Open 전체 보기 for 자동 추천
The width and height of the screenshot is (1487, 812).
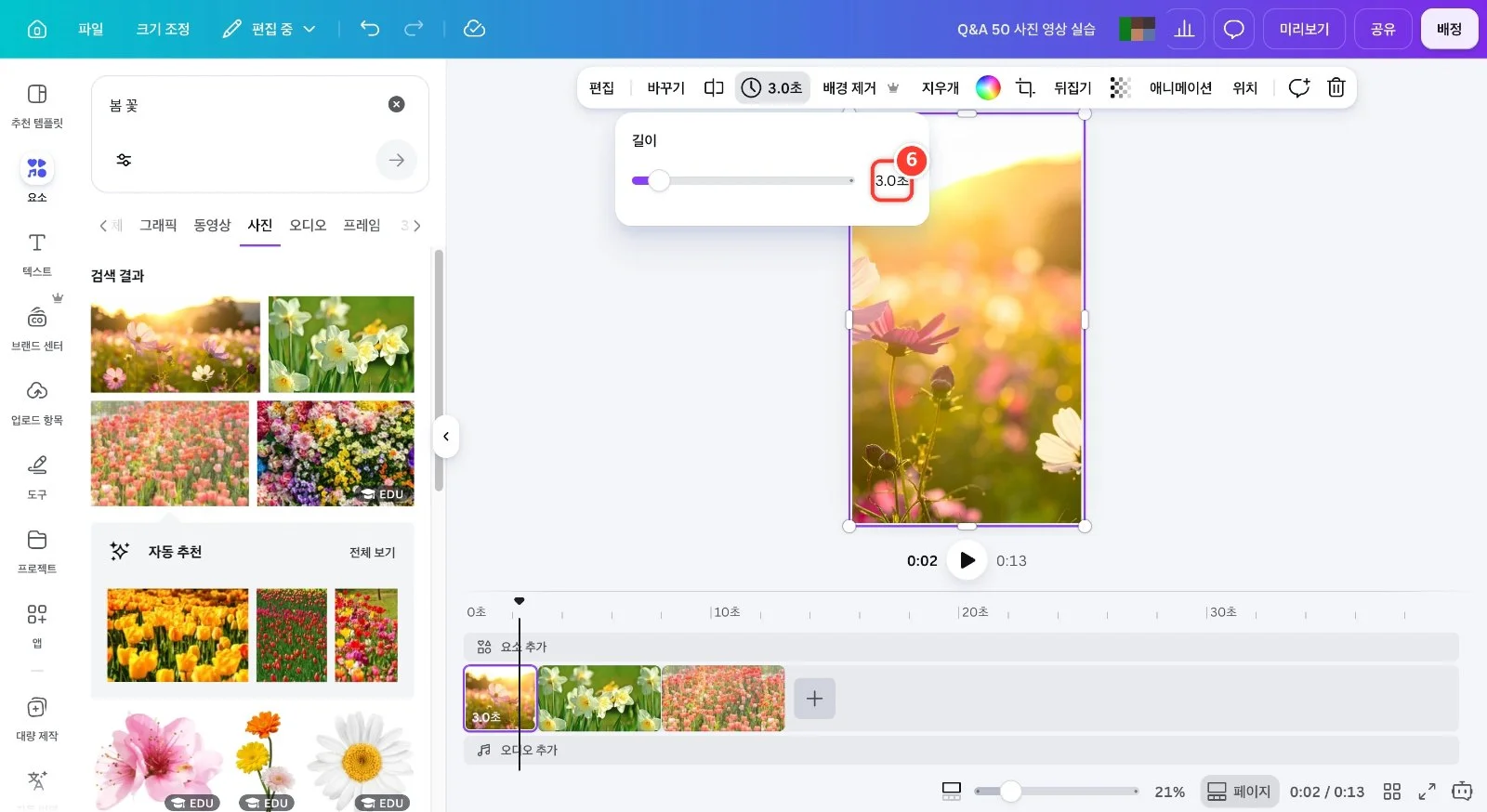click(372, 552)
